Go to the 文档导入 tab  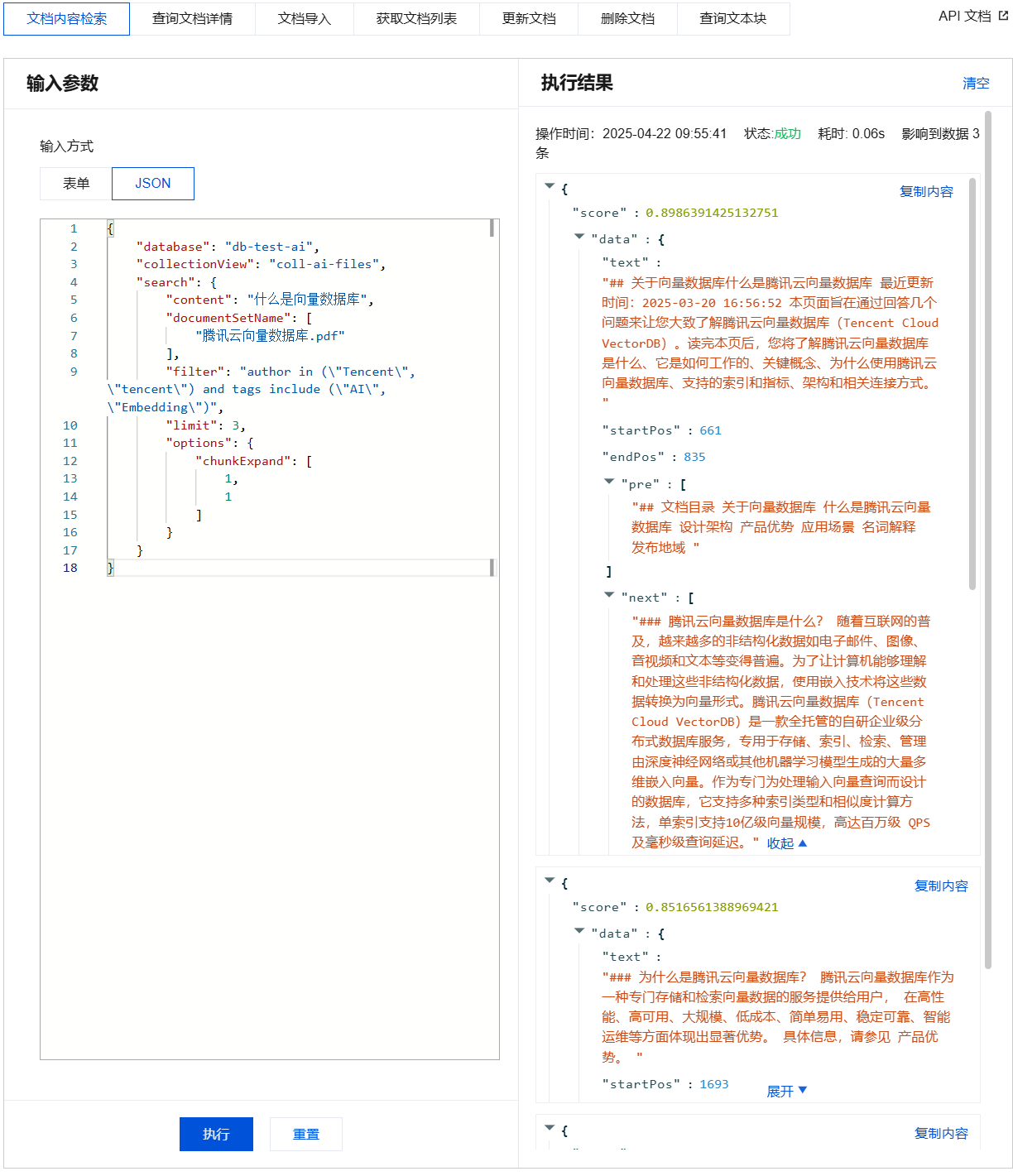pos(305,19)
